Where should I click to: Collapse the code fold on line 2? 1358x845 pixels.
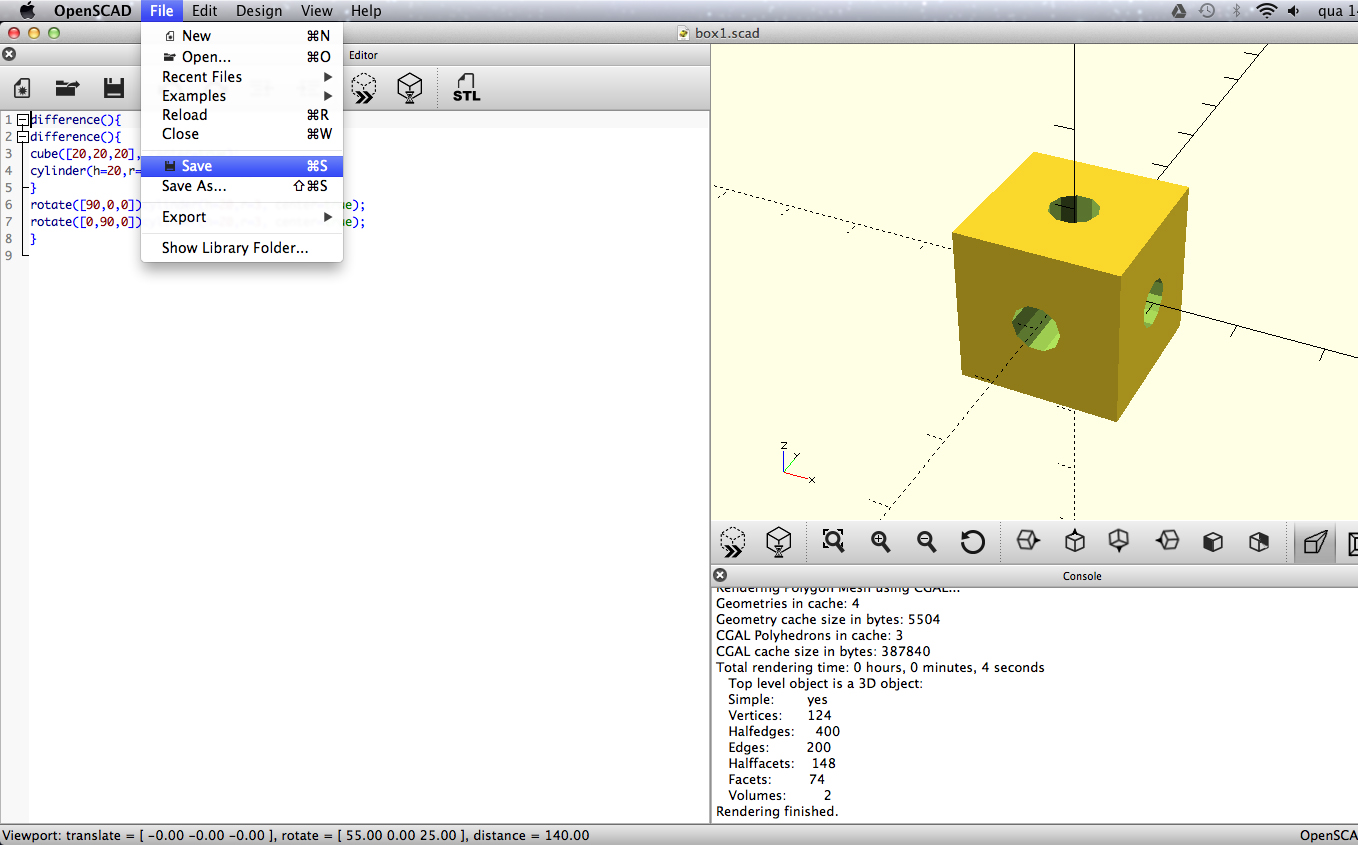pos(22,137)
